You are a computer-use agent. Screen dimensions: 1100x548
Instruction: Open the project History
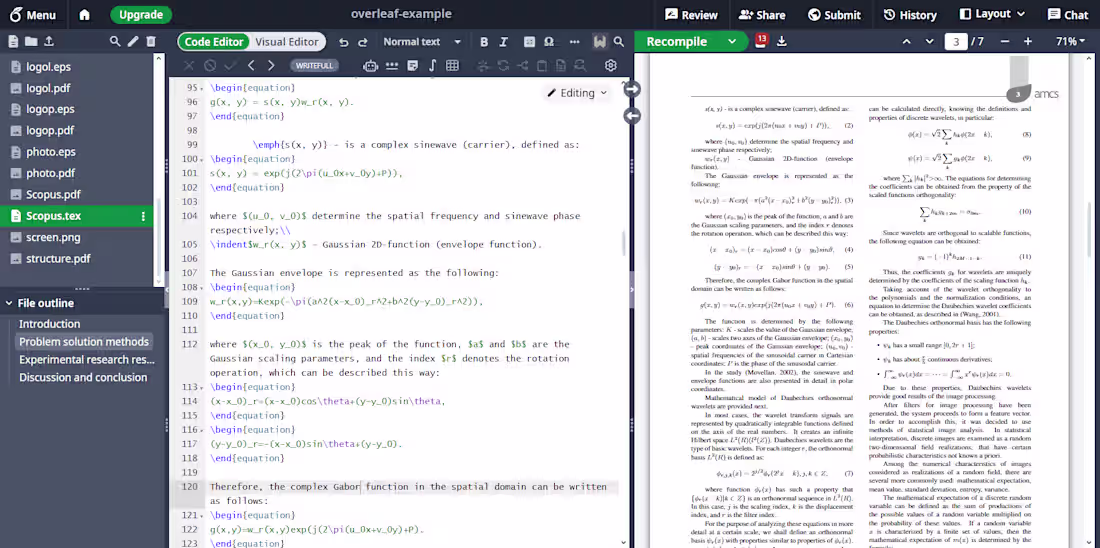910,15
